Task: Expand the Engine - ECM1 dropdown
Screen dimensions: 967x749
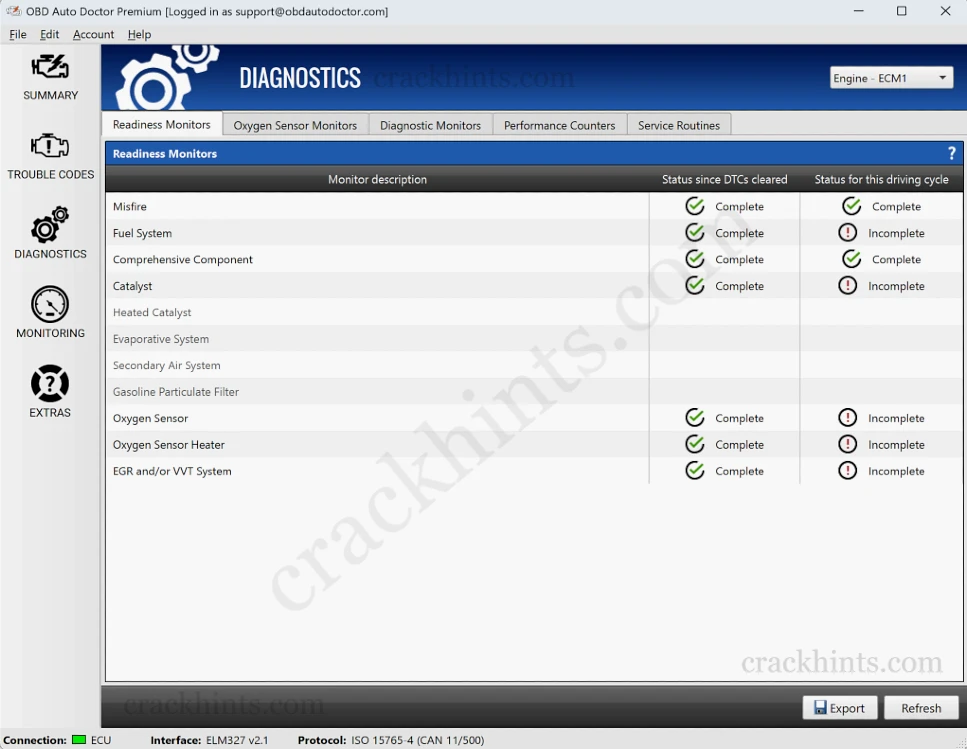Action: click(x=891, y=78)
